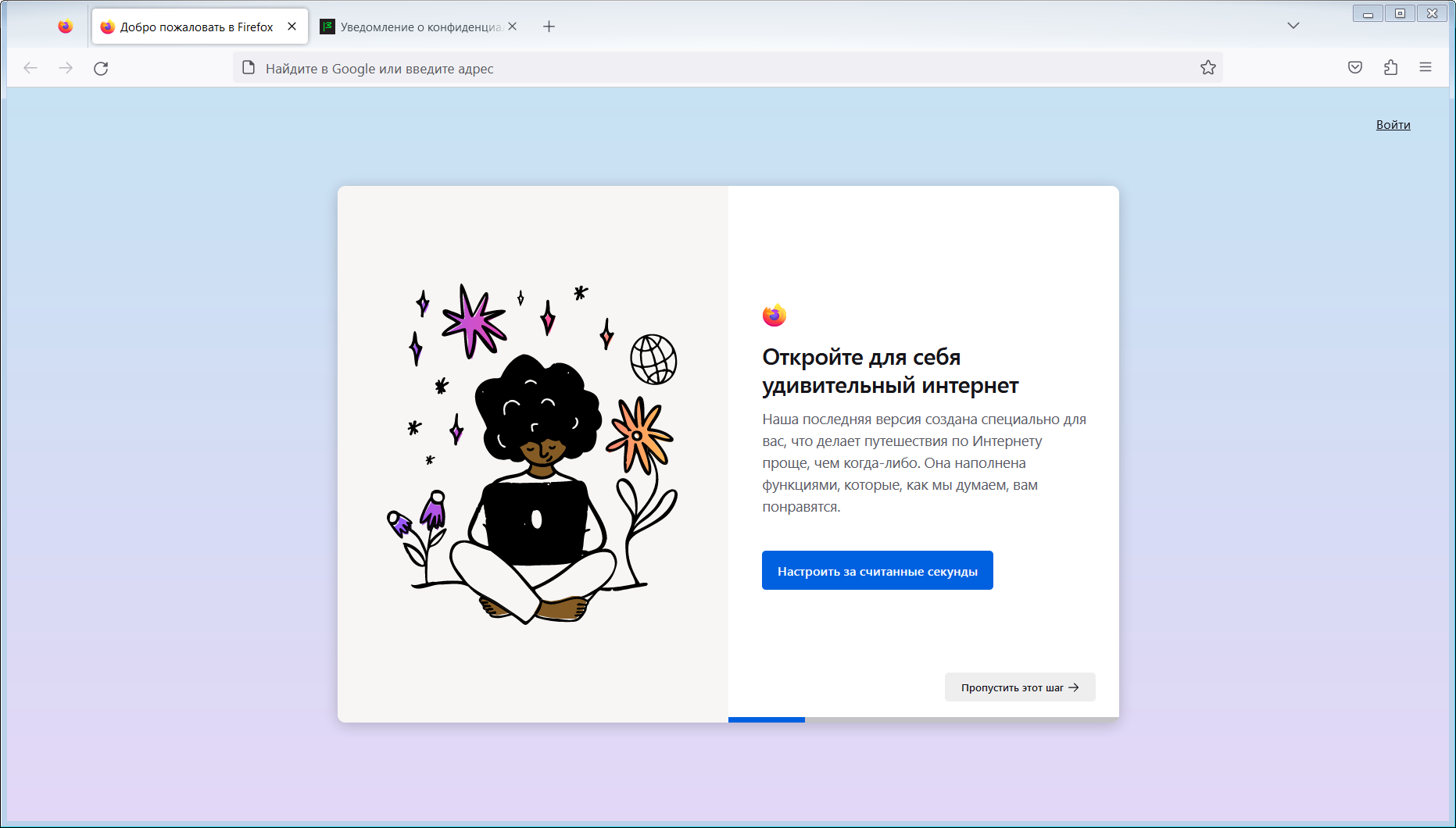Screen dimensions: 1456x828
Task: Open a new tab with plus button
Action: pos(549,27)
